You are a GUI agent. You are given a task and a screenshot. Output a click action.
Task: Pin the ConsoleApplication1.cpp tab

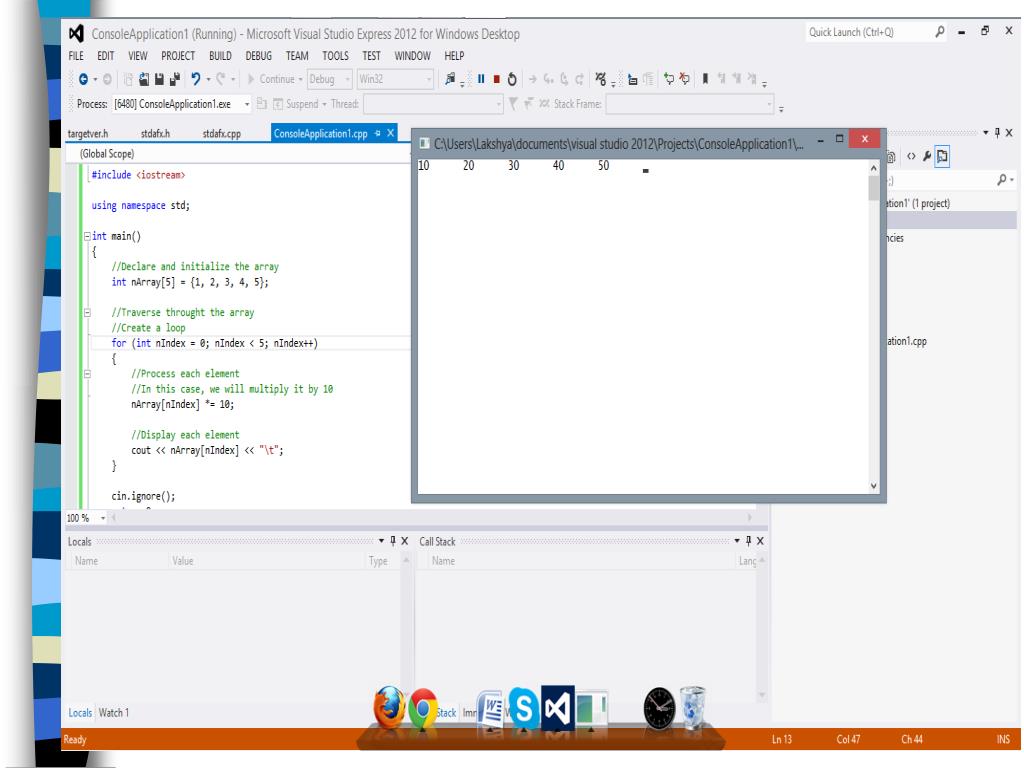coord(377,133)
